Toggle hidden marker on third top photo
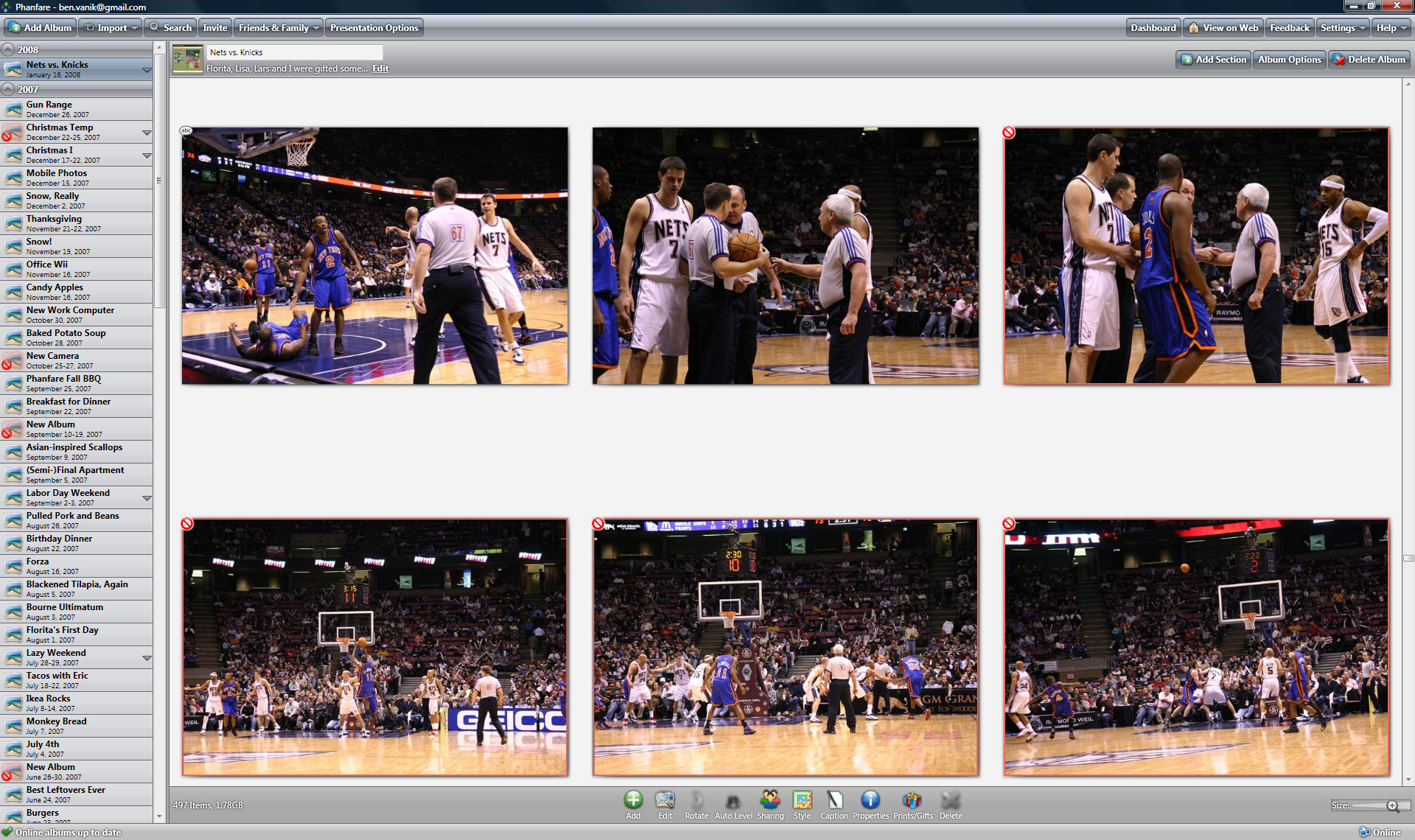The width and height of the screenshot is (1415, 840). click(x=1009, y=133)
